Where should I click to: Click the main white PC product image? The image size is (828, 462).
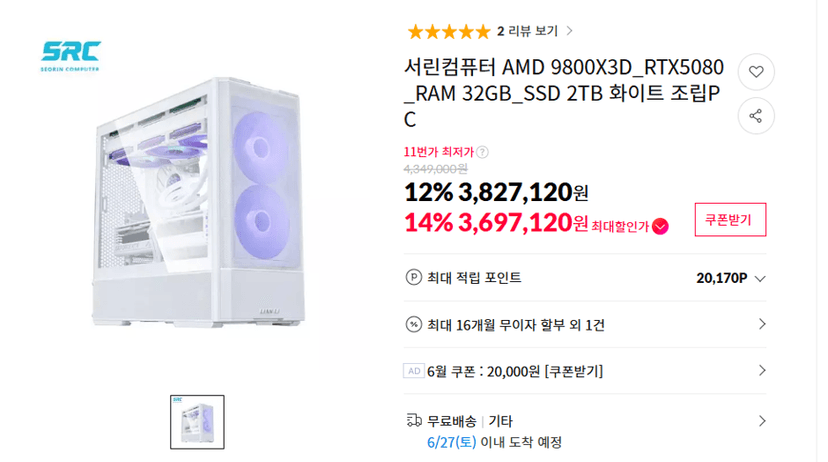coord(199,202)
